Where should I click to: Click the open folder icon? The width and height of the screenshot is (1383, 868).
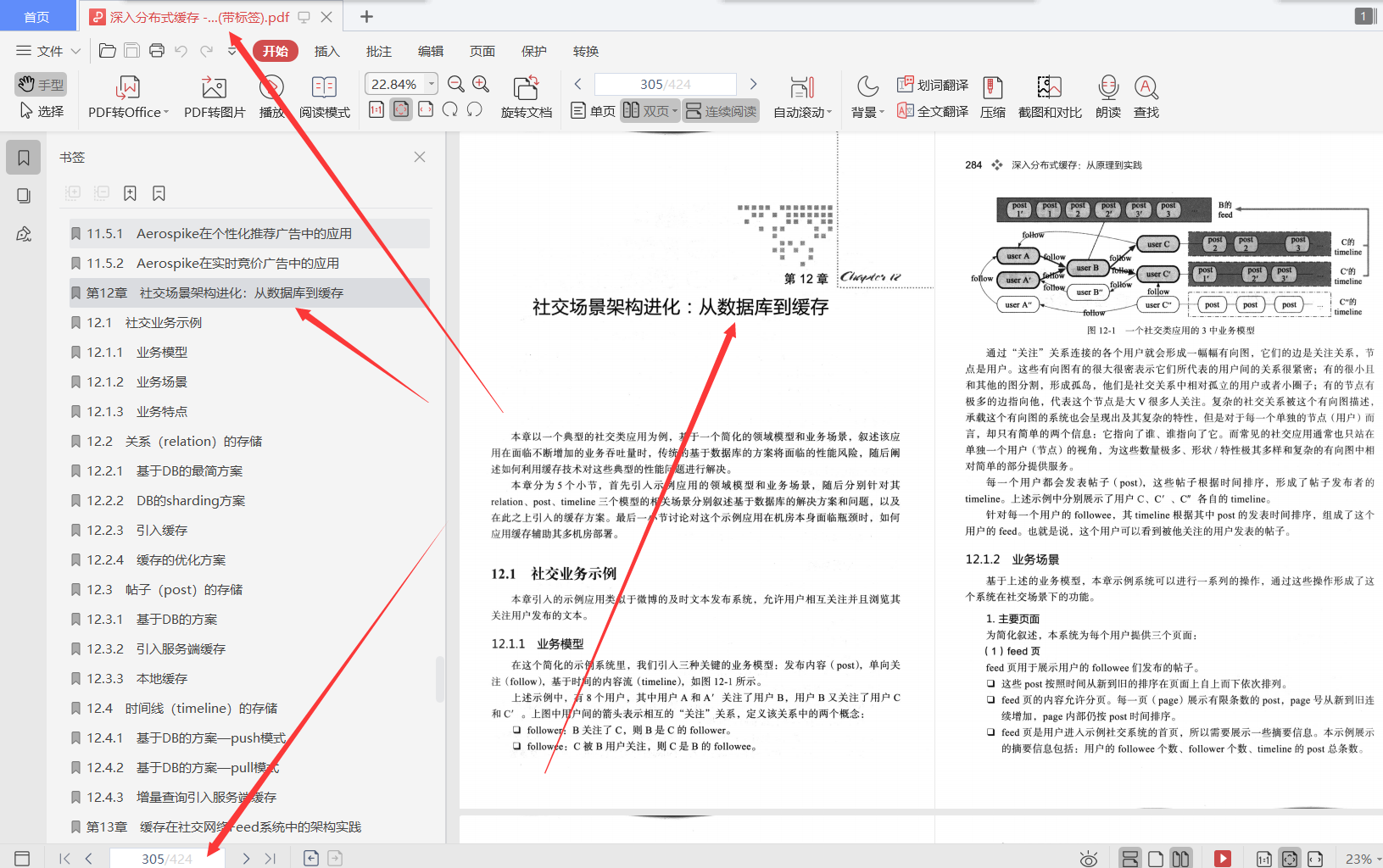(x=108, y=51)
